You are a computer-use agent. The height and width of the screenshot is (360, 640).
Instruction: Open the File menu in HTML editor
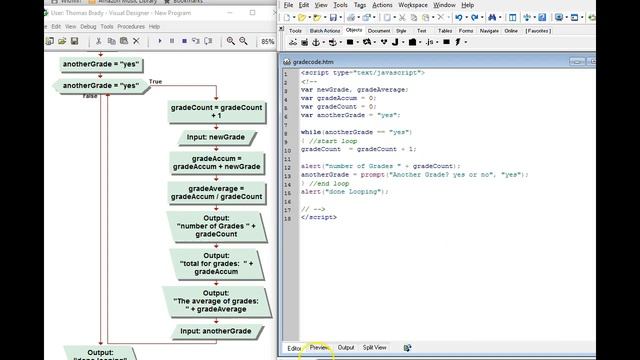tap(288, 5)
